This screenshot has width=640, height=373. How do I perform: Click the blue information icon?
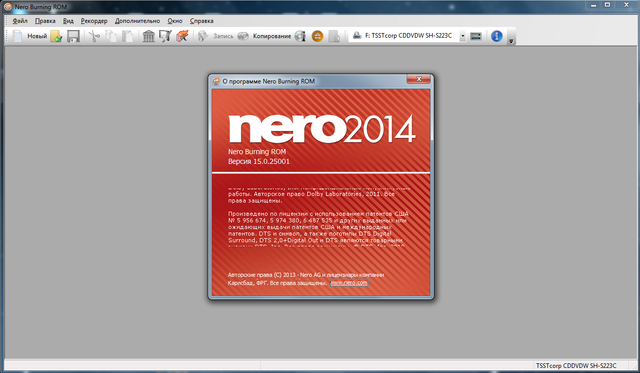[x=496, y=36]
